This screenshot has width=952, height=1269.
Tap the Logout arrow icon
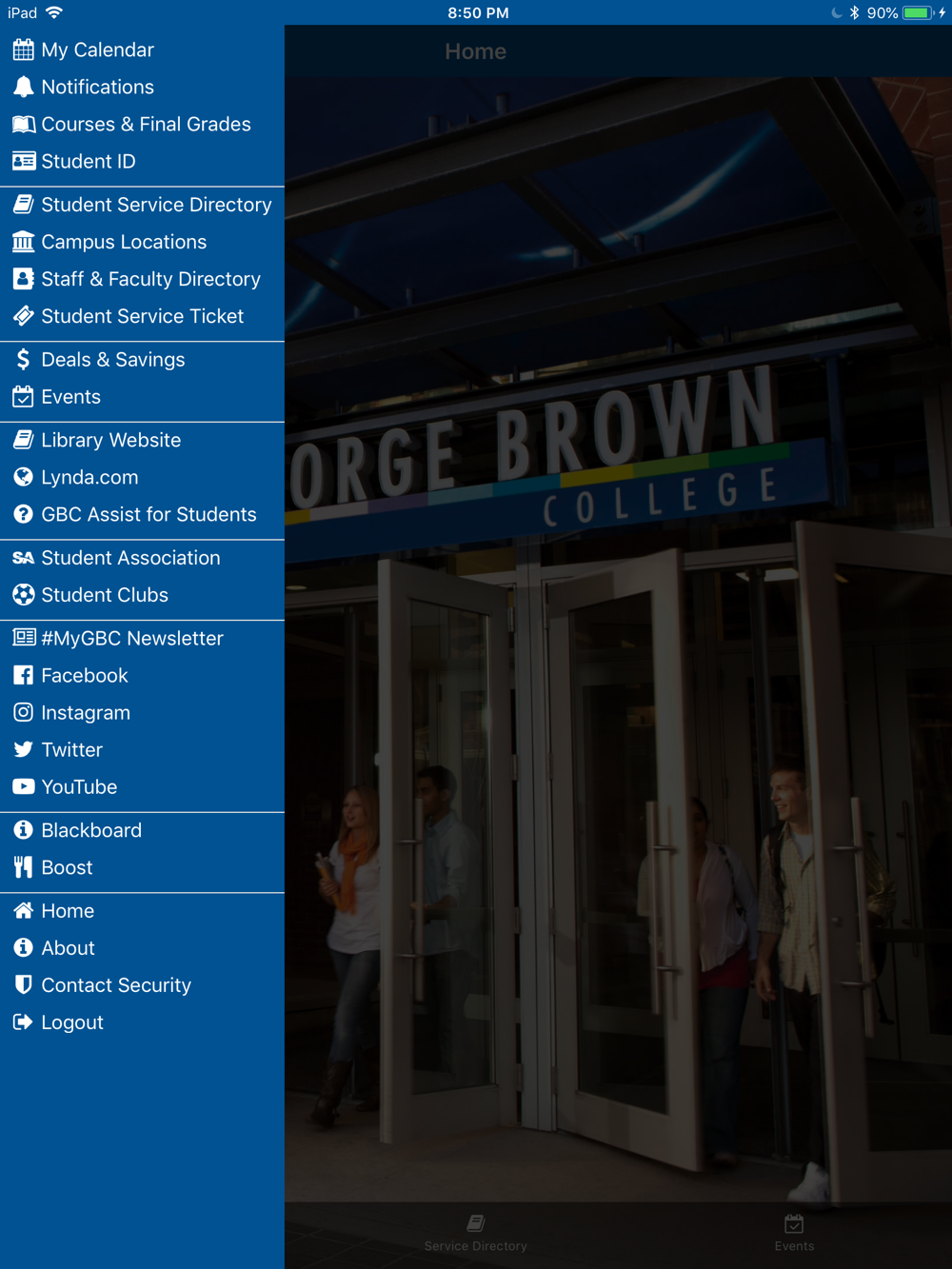[x=24, y=1021]
